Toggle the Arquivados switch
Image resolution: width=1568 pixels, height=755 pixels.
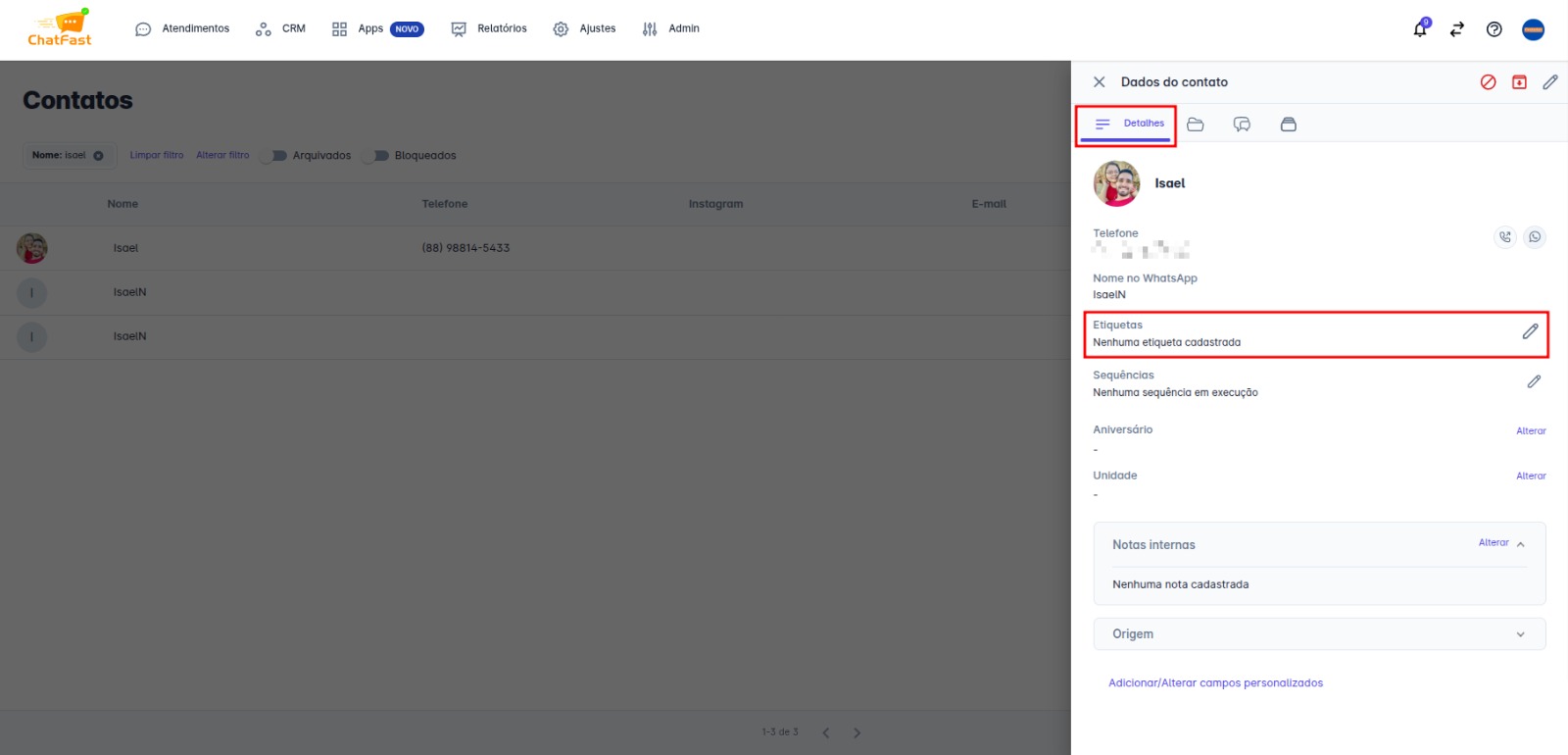pos(276,156)
